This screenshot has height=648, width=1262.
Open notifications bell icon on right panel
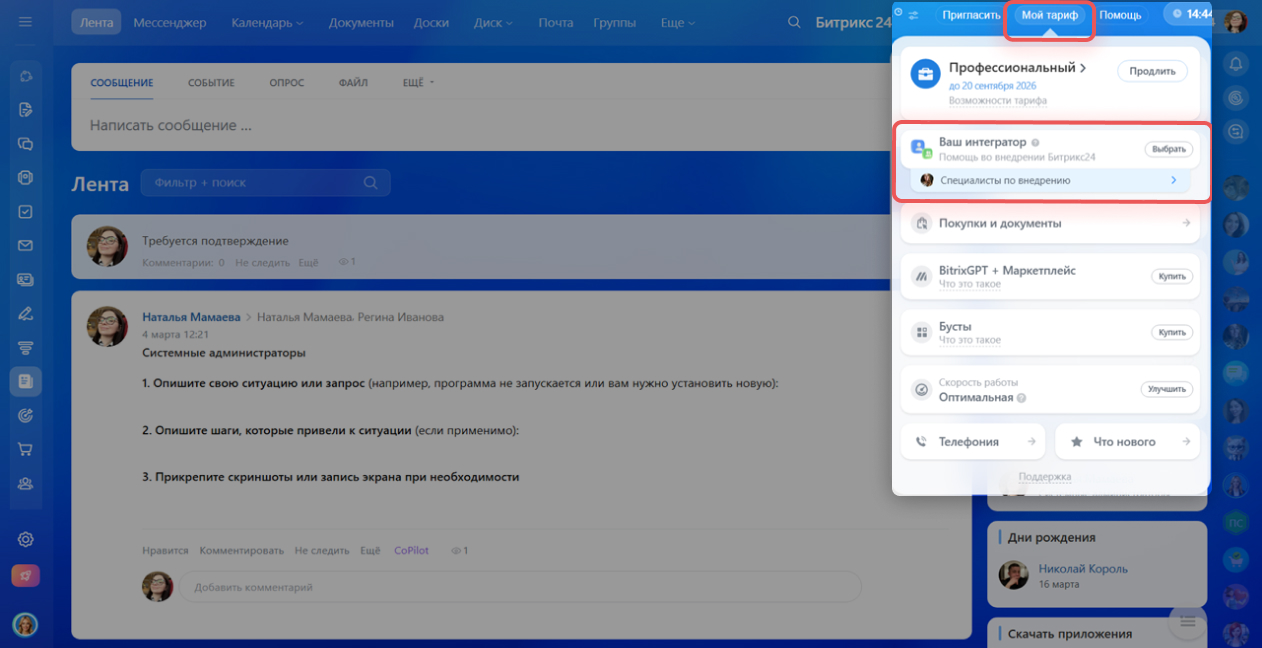pos(1236,64)
